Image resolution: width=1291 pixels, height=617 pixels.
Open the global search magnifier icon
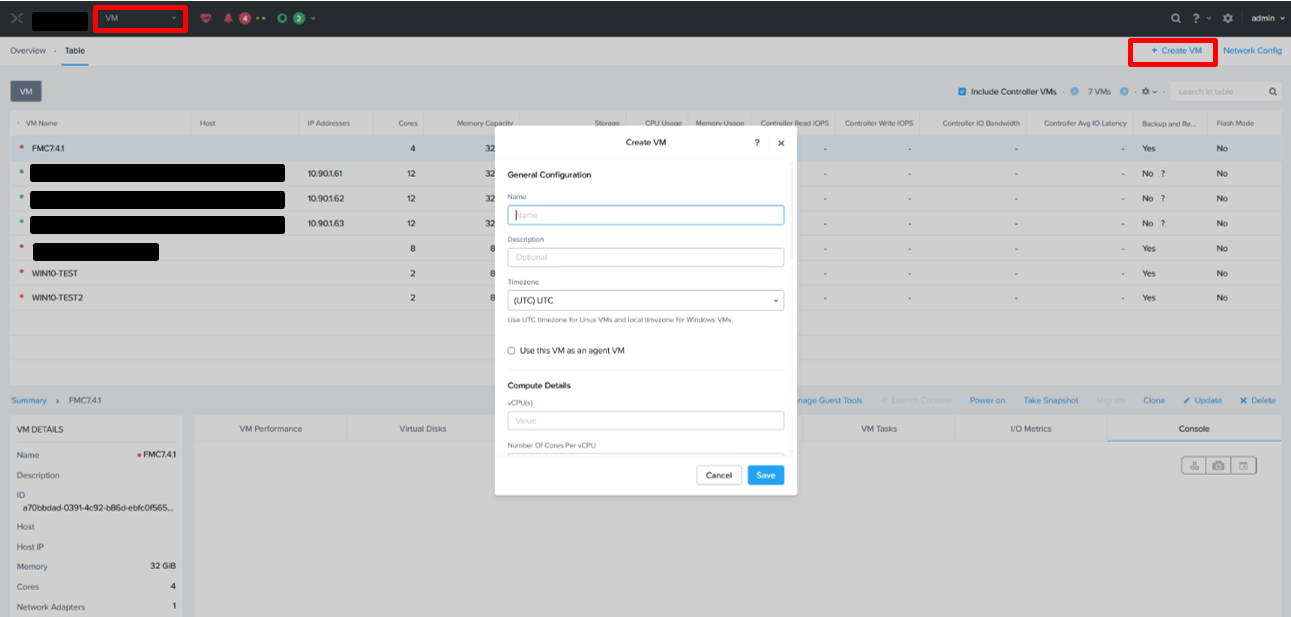point(1175,18)
